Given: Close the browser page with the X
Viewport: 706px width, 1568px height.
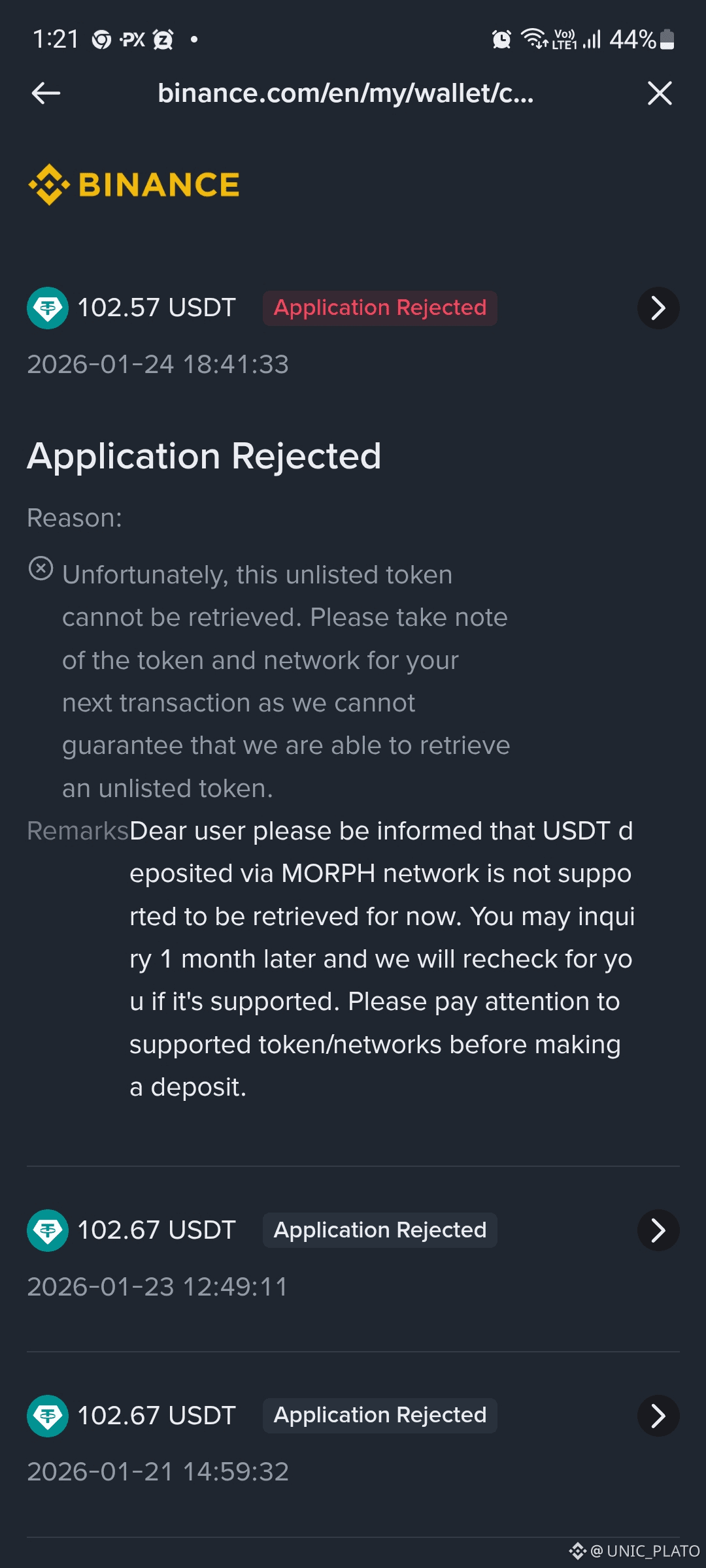Looking at the screenshot, I should coord(660,93).
